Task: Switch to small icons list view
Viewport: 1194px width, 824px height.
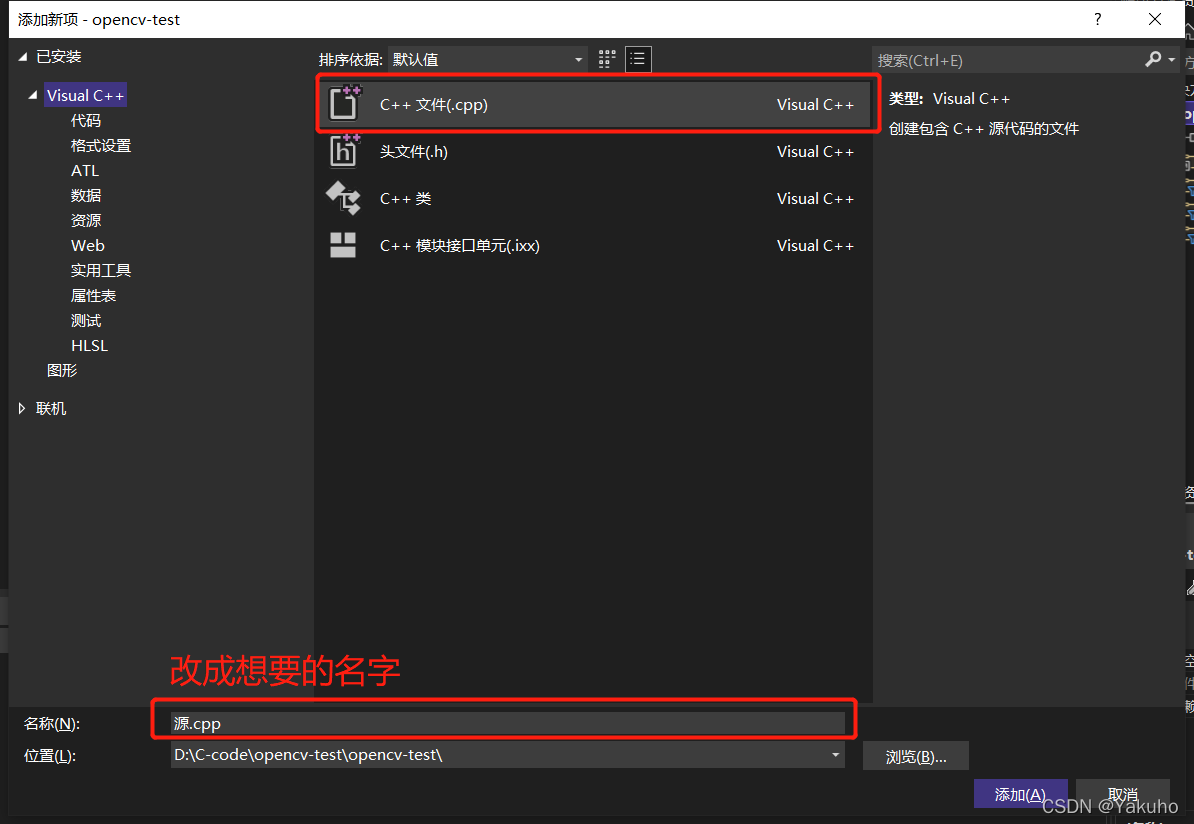Action: pos(638,59)
